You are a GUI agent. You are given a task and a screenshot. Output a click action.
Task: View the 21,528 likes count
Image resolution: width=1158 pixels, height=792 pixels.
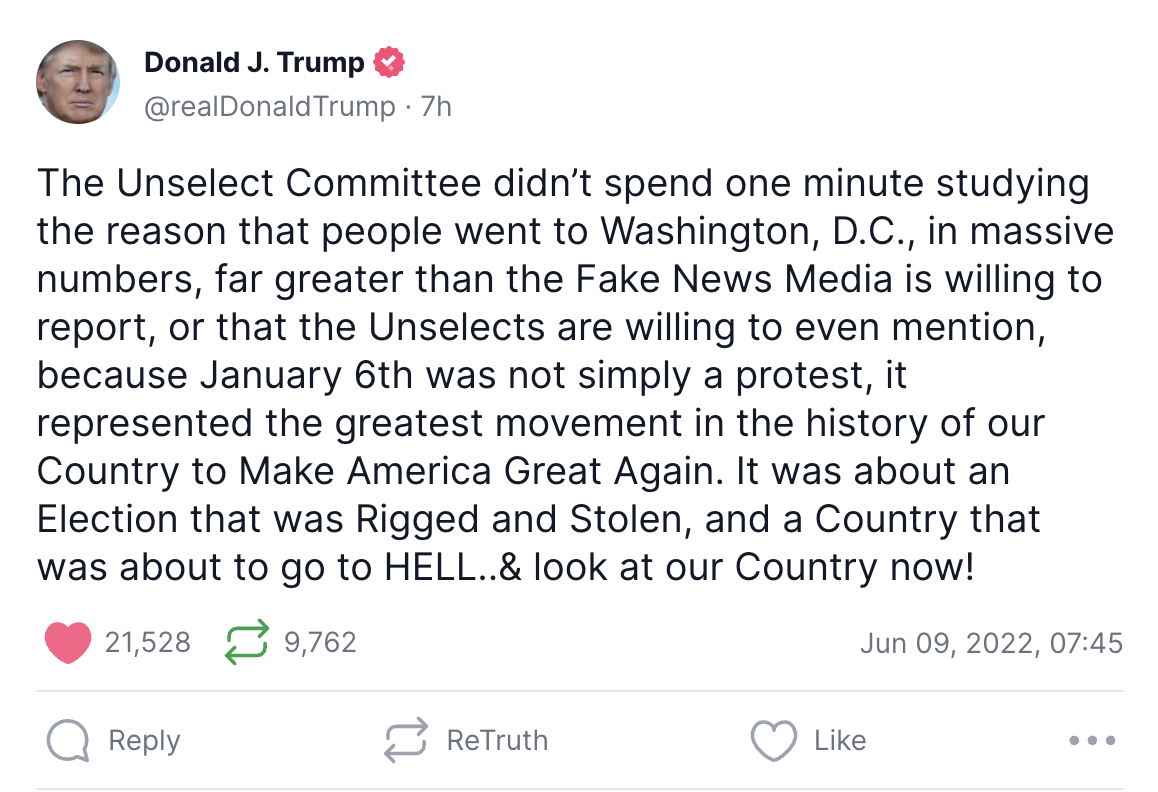click(147, 642)
